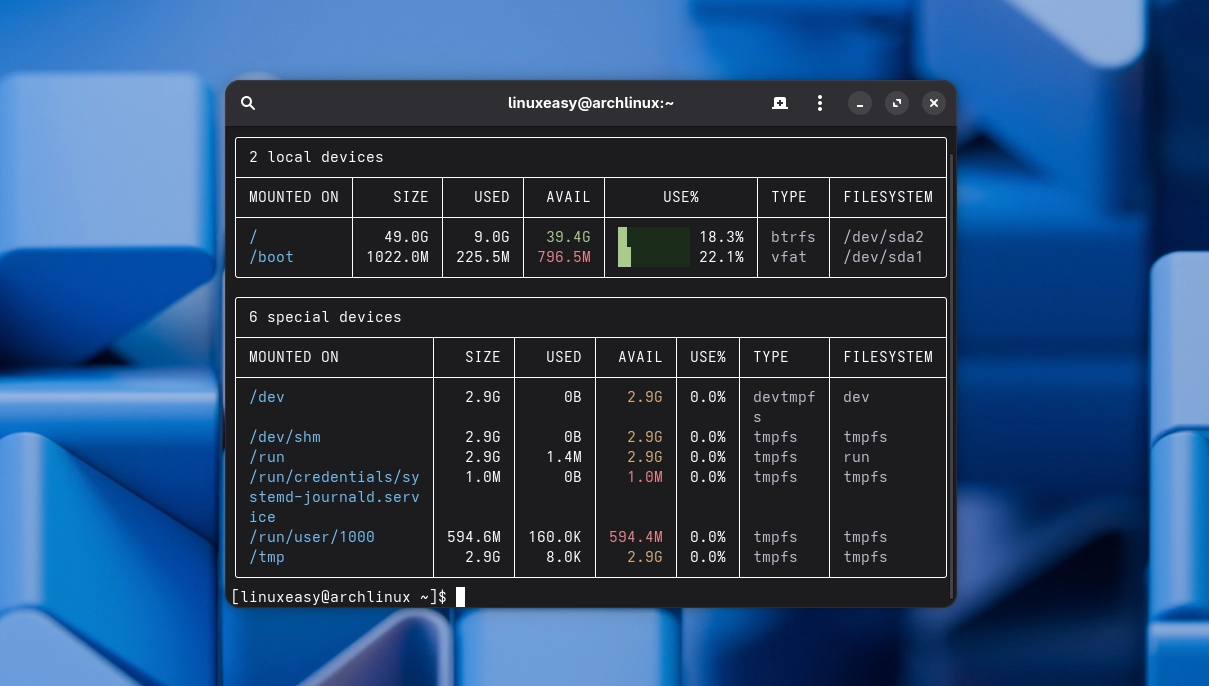1209x686 pixels.
Task: Click the linuxeasy@archlinux window title
Action: coord(590,103)
